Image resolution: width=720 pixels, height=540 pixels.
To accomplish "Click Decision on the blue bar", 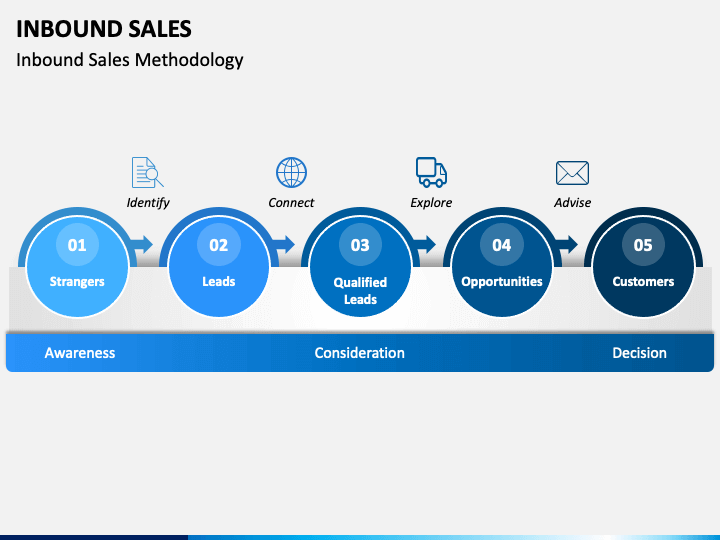I will click(639, 353).
